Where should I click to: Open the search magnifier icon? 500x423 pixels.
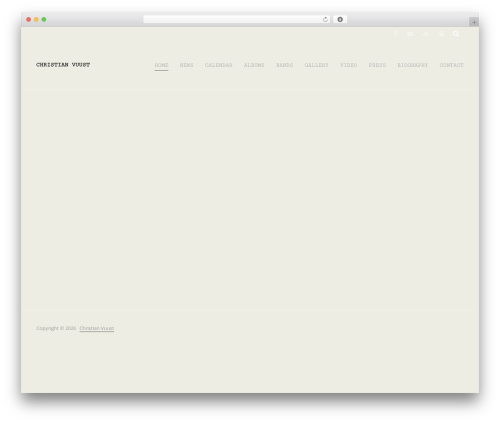click(x=456, y=34)
